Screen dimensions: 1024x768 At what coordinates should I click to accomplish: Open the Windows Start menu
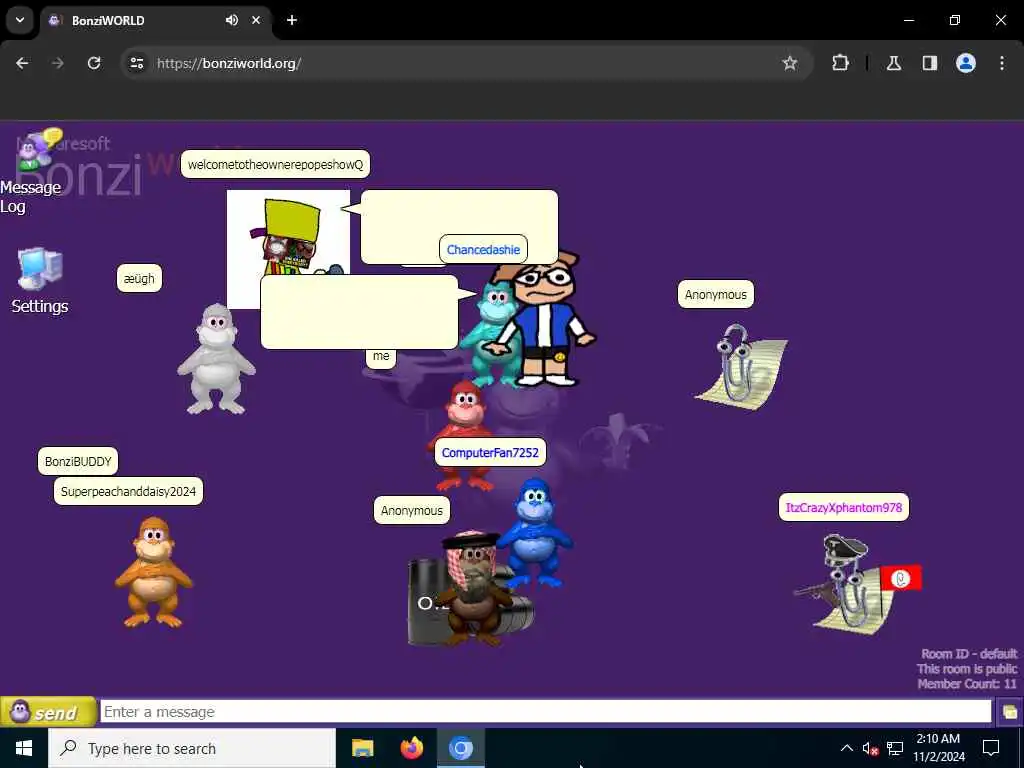[x=24, y=748]
